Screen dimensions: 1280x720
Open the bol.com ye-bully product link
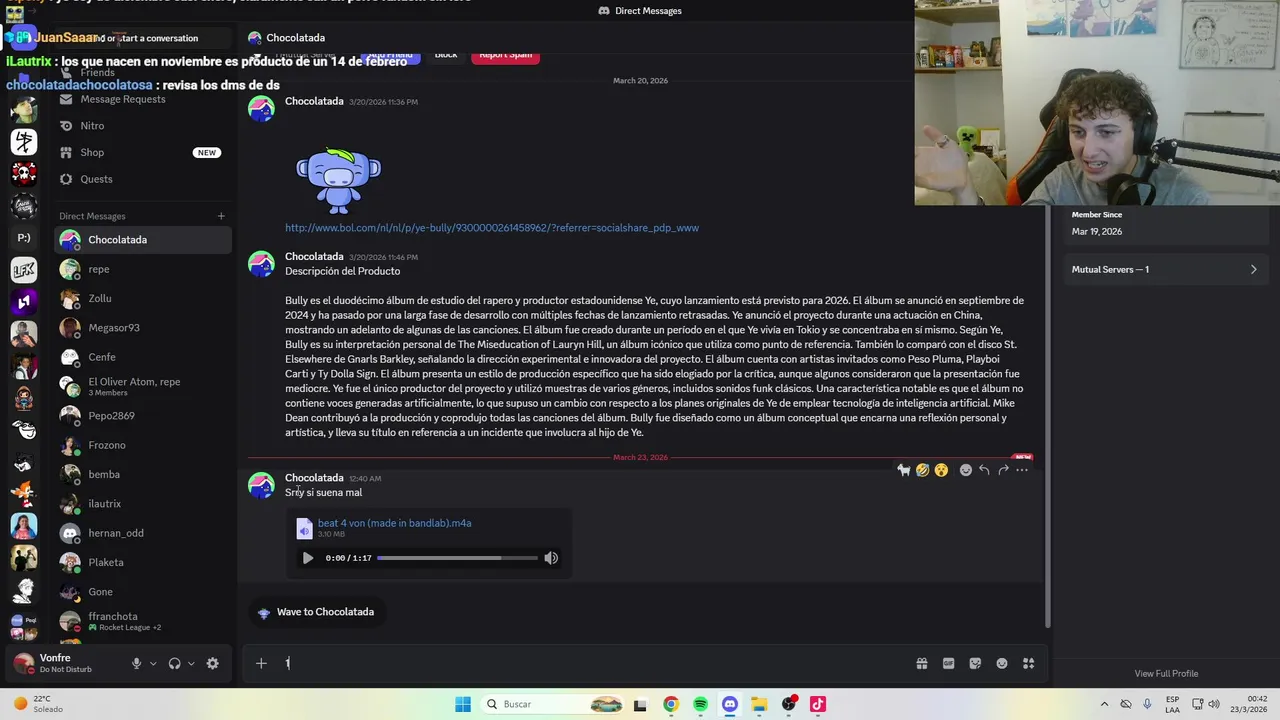tap(492, 228)
